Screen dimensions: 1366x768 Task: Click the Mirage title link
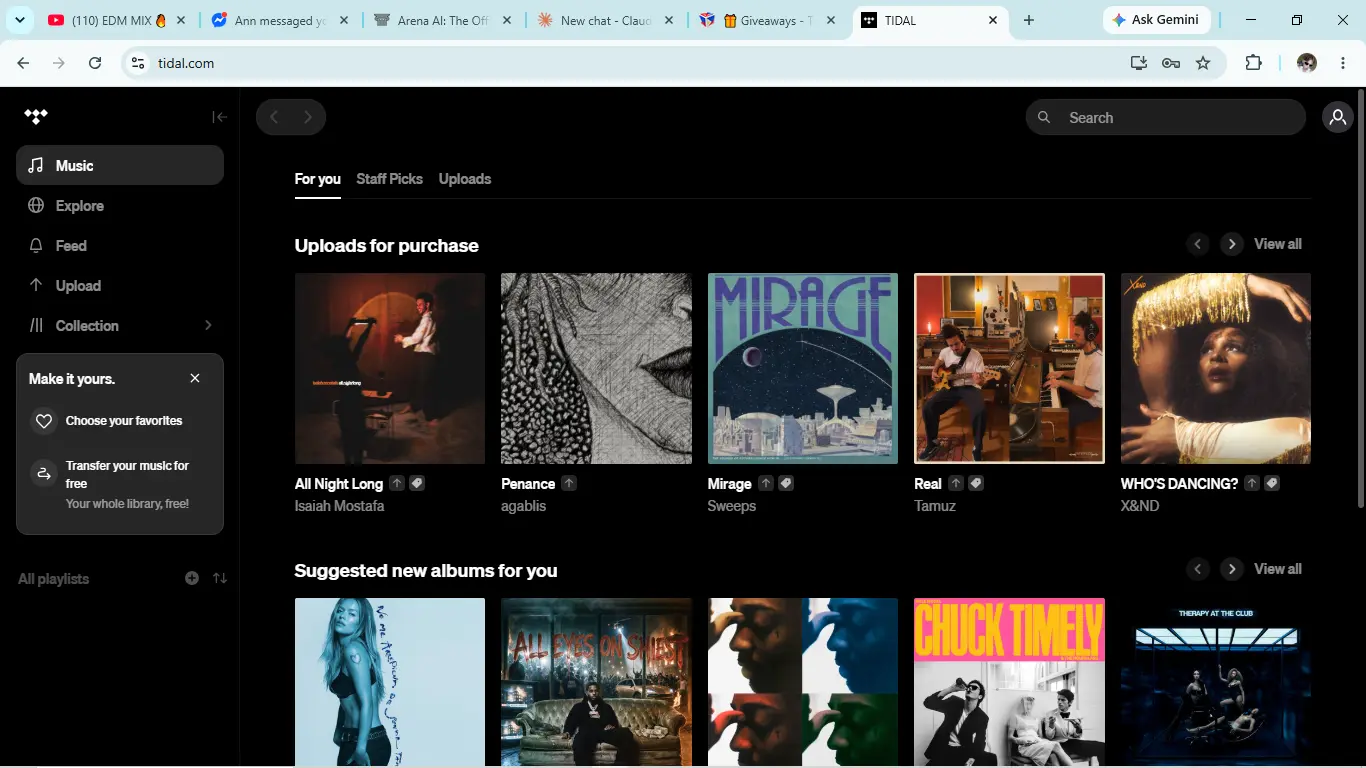point(730,484)
